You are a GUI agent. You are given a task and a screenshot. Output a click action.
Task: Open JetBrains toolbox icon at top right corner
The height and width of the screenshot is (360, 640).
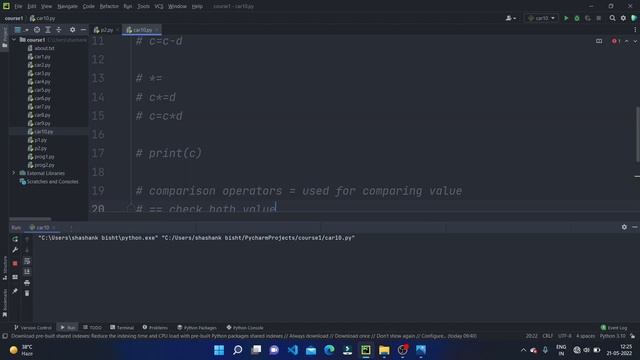coord(634,18)
